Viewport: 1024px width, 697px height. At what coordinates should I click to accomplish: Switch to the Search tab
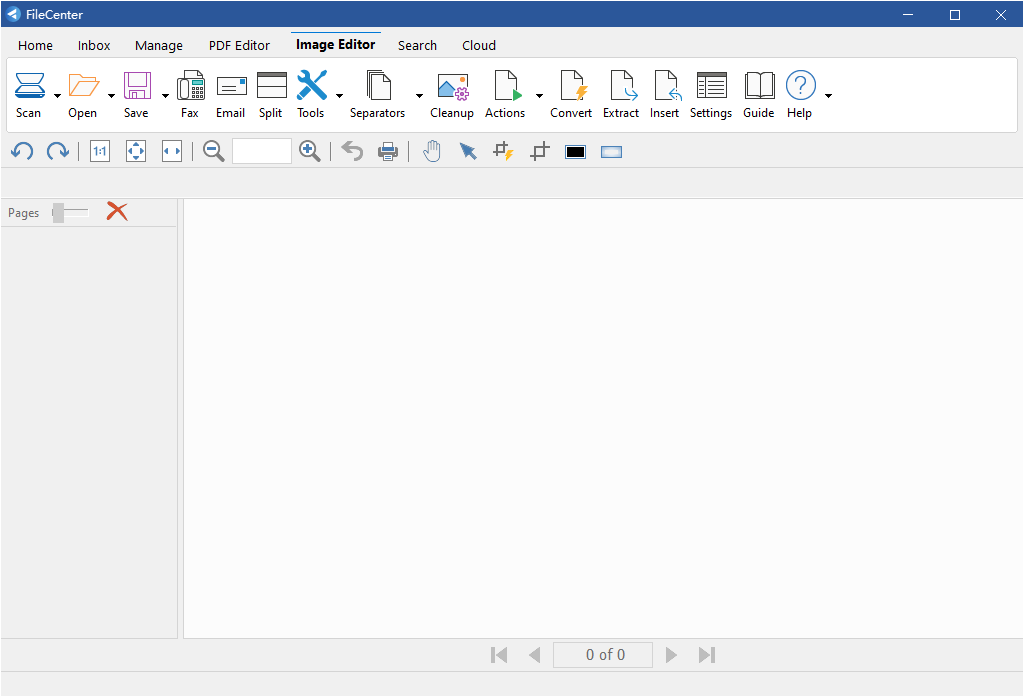point(417,46)
